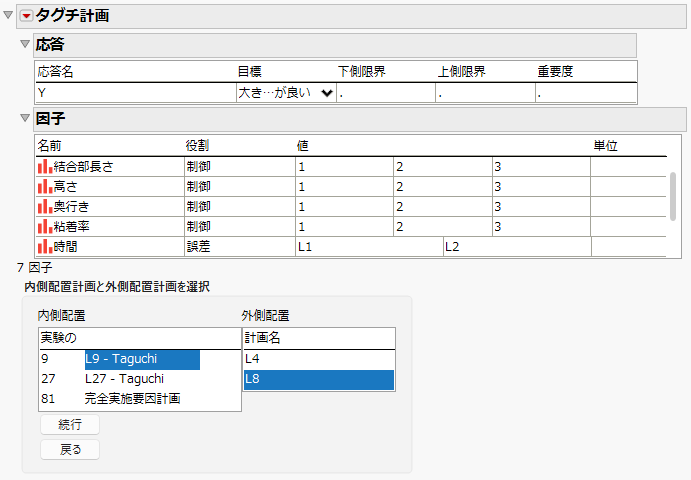Viewport: 691px width, 480px height.
Task: Select the factor name 結合部長さ
Action: (83, 167)
